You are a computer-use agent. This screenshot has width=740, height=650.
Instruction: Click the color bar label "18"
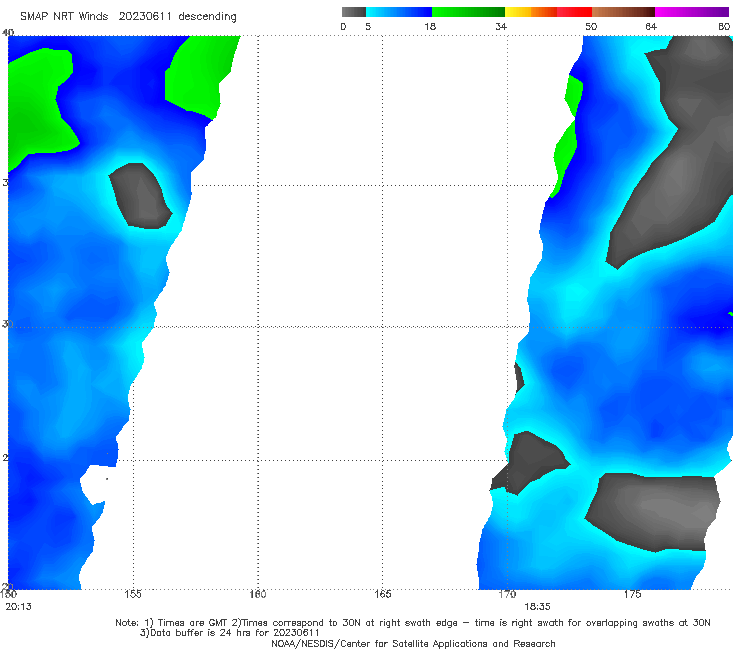[x=430, y=26]
